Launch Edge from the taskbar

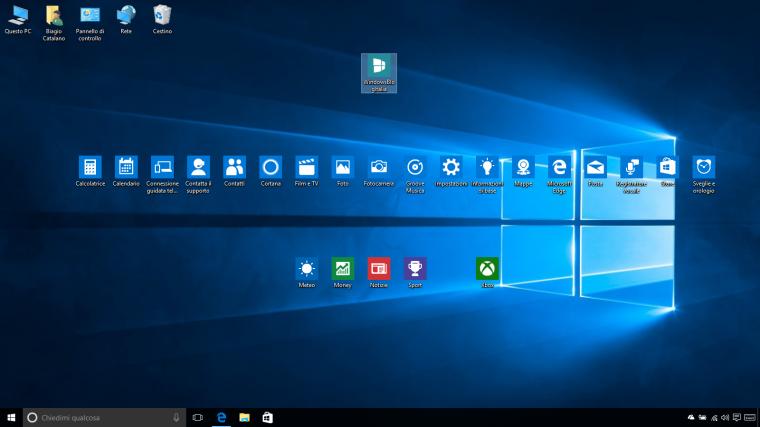[222, 417]
